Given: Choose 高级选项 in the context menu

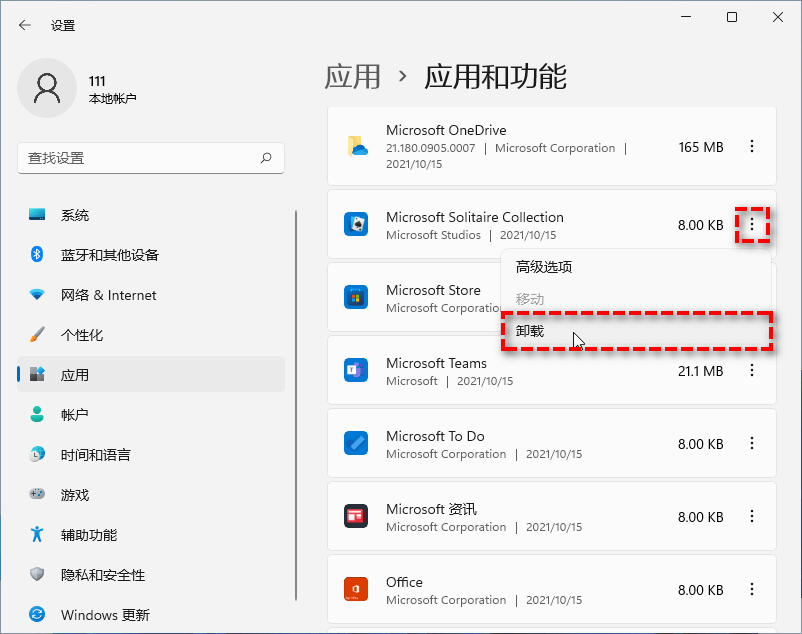Looking at the screenshot, I should (x=636, y=267).
